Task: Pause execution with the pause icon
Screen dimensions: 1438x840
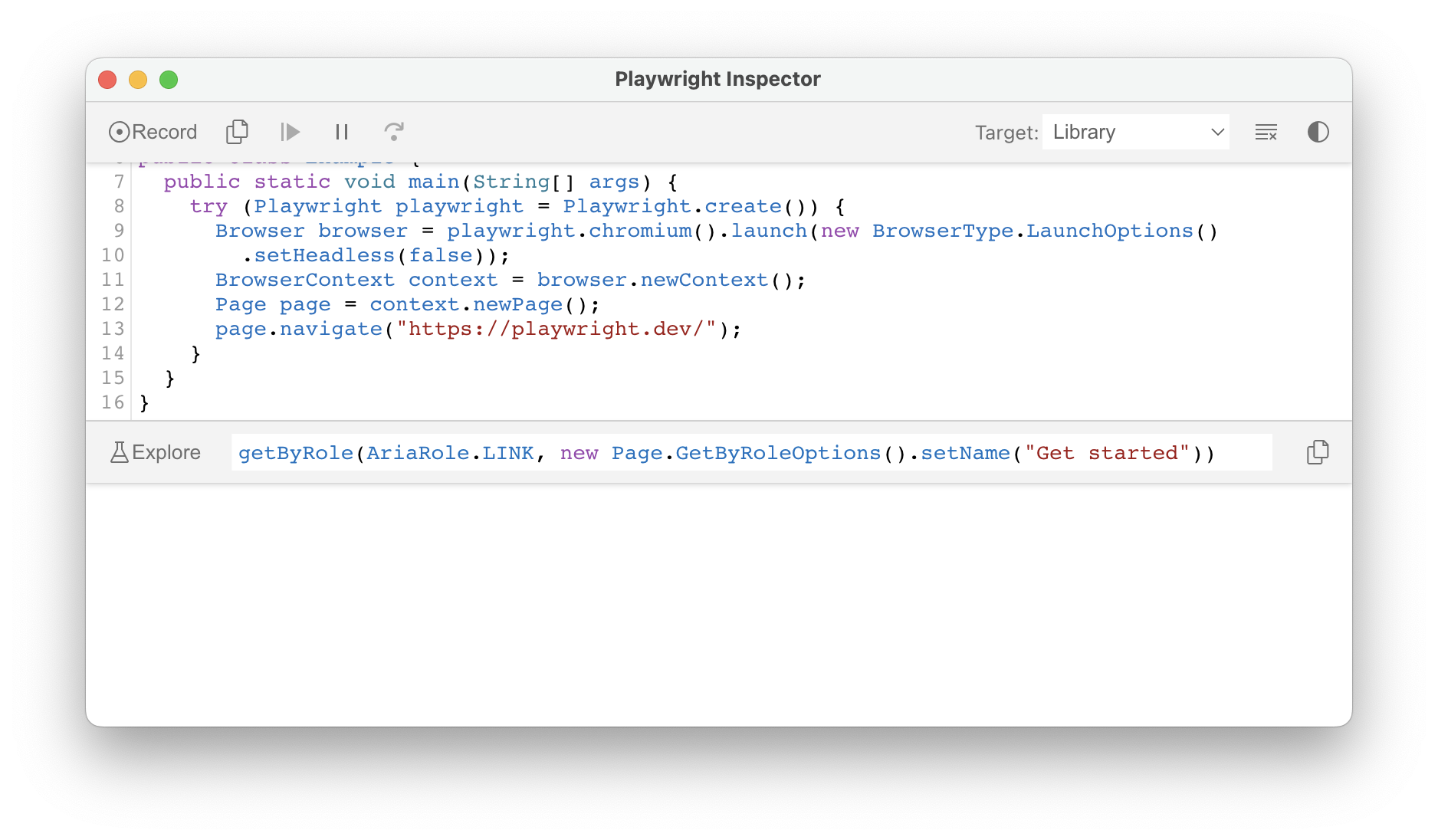Action: [x=342, y=132]
